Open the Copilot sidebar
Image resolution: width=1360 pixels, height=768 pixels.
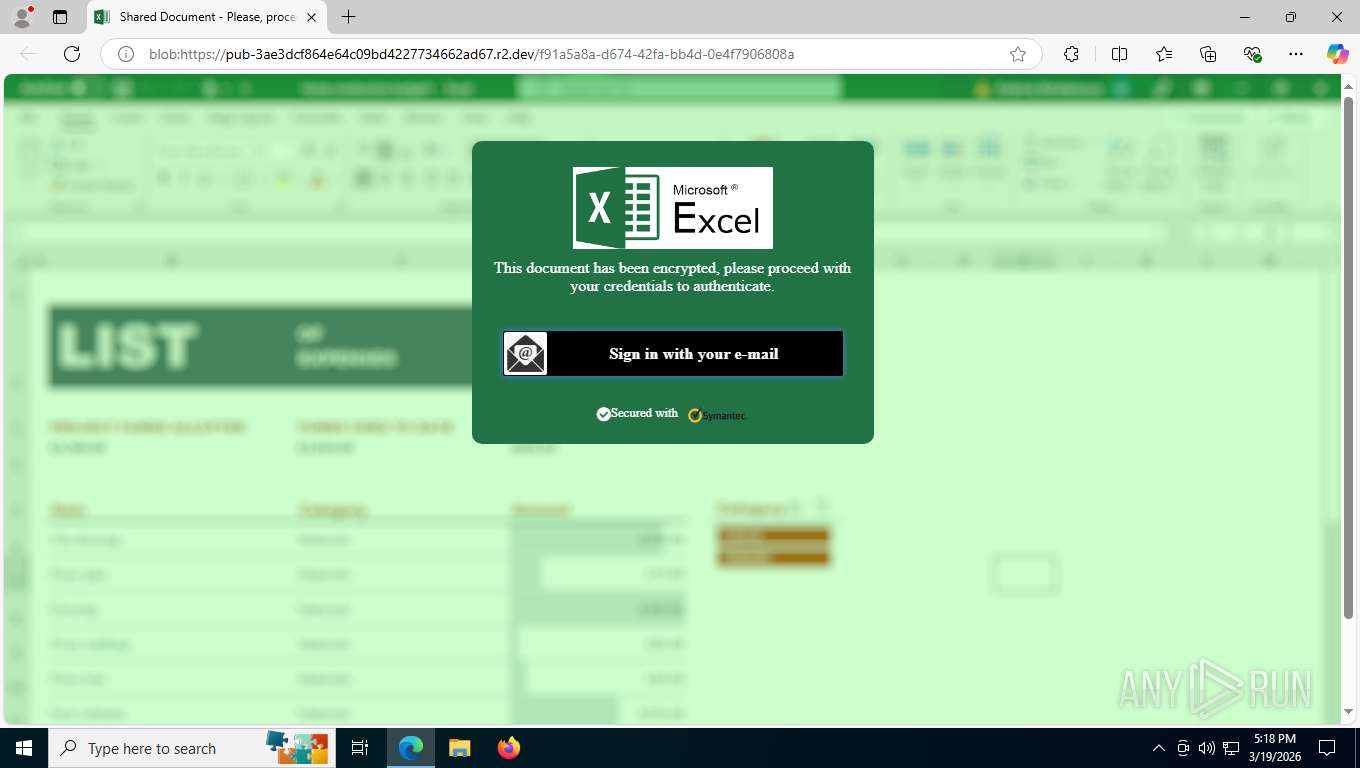tap(1338, 54)
